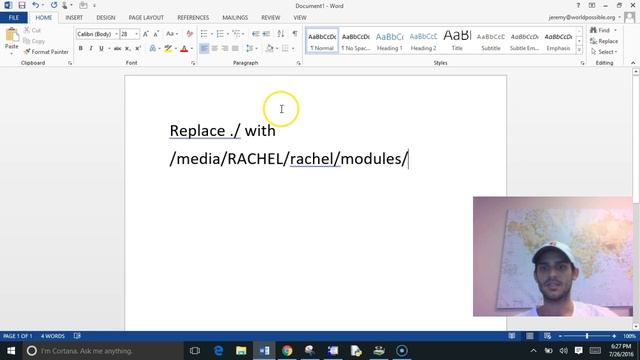Image resolution: width=640 pixels, height=360 pixels.
Task: Open Microsoft Edge from the taskbar
Action: pos(218,351)
